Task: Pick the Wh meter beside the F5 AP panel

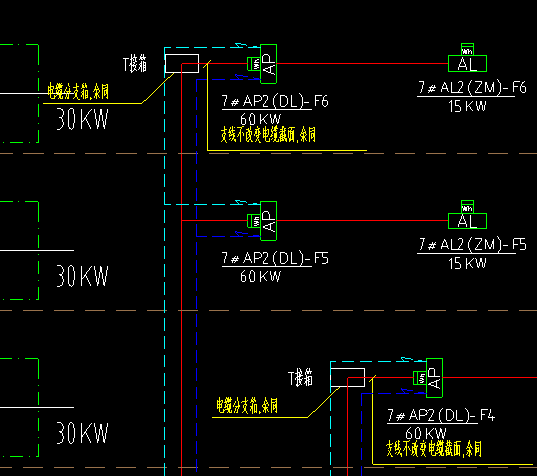Action: coord(254,221)
